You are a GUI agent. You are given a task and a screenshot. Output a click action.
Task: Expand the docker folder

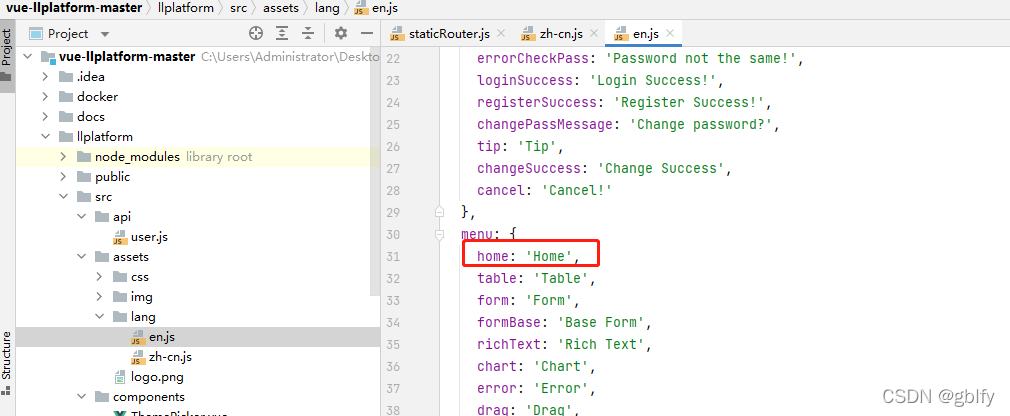[45, 97]
